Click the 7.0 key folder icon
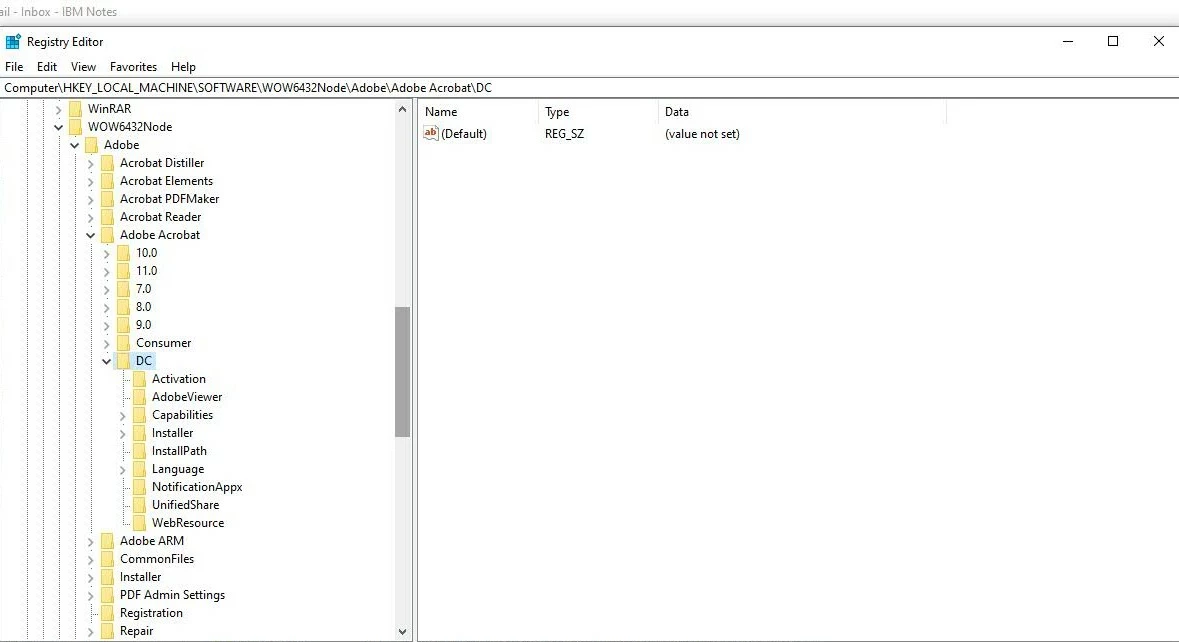The height and width of the screenshot is (642, 1179). pos(123,289)
